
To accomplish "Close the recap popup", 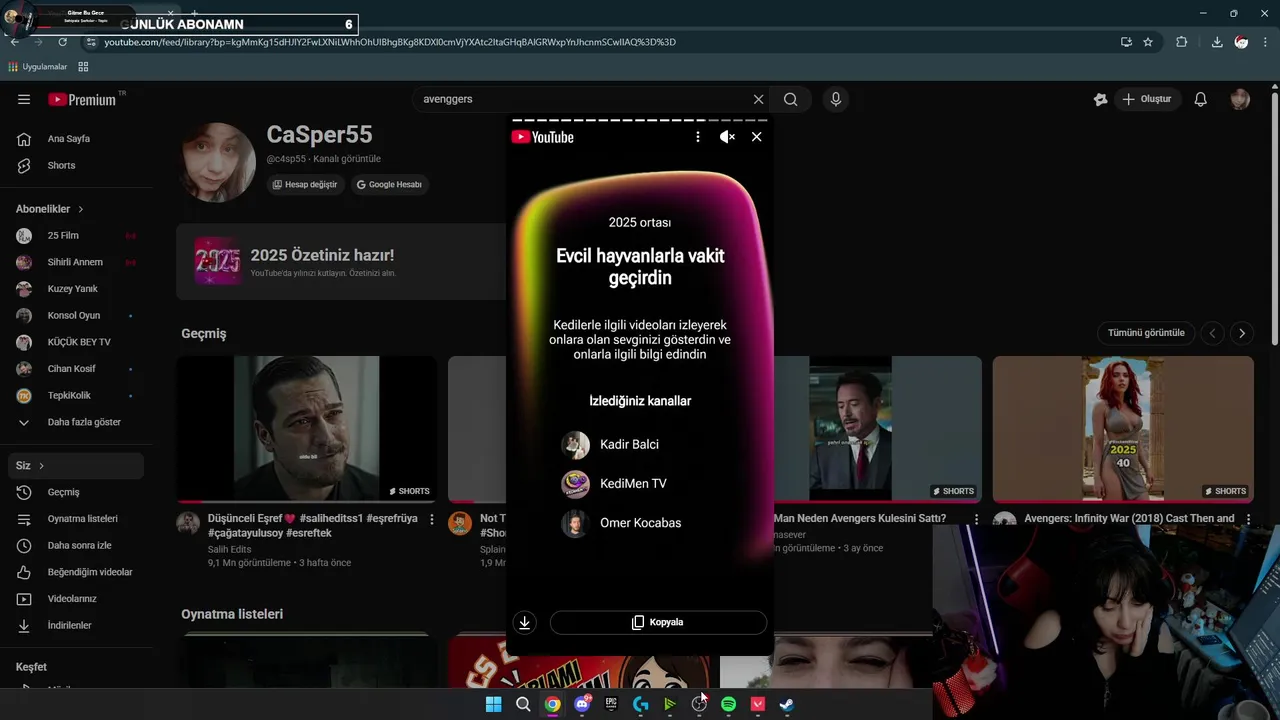I will click(x=756, y=137).
